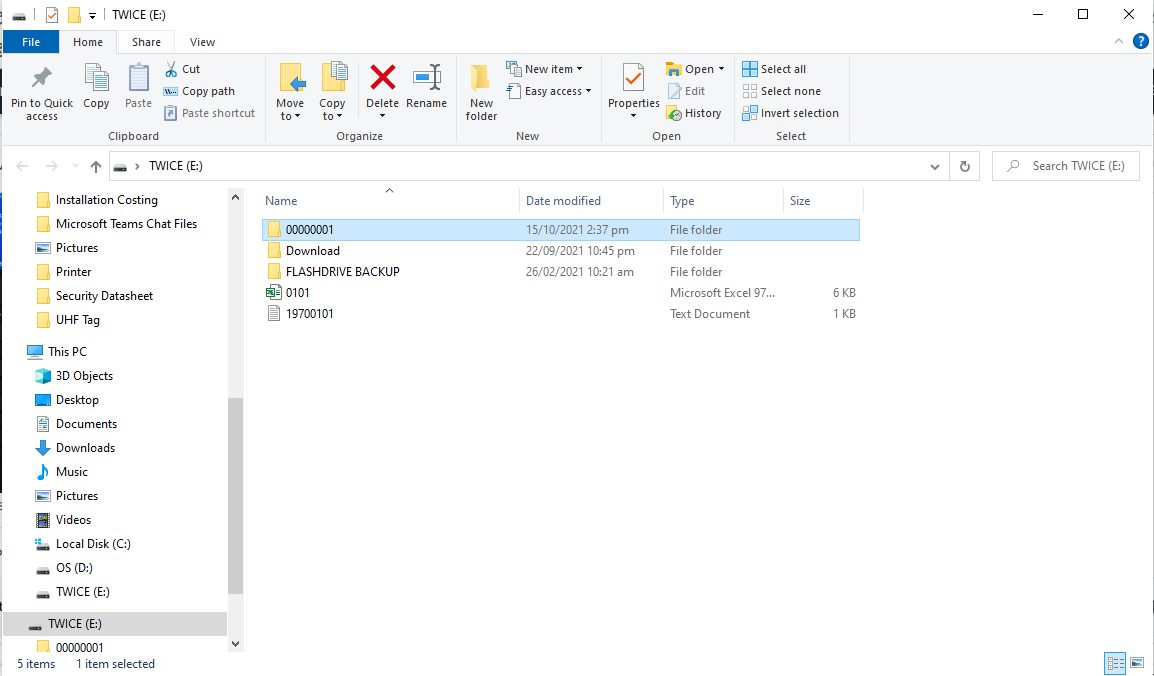
Task: Click the Pin to Quick access icon
Action: point(42,78)
